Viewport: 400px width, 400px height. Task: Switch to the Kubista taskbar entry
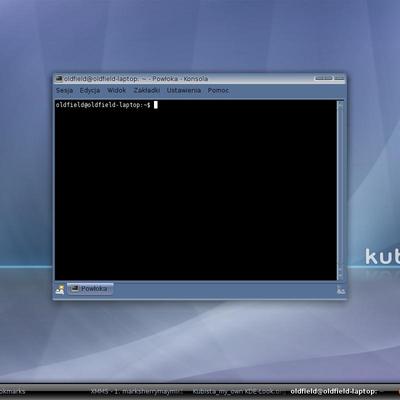click(237, 391)
